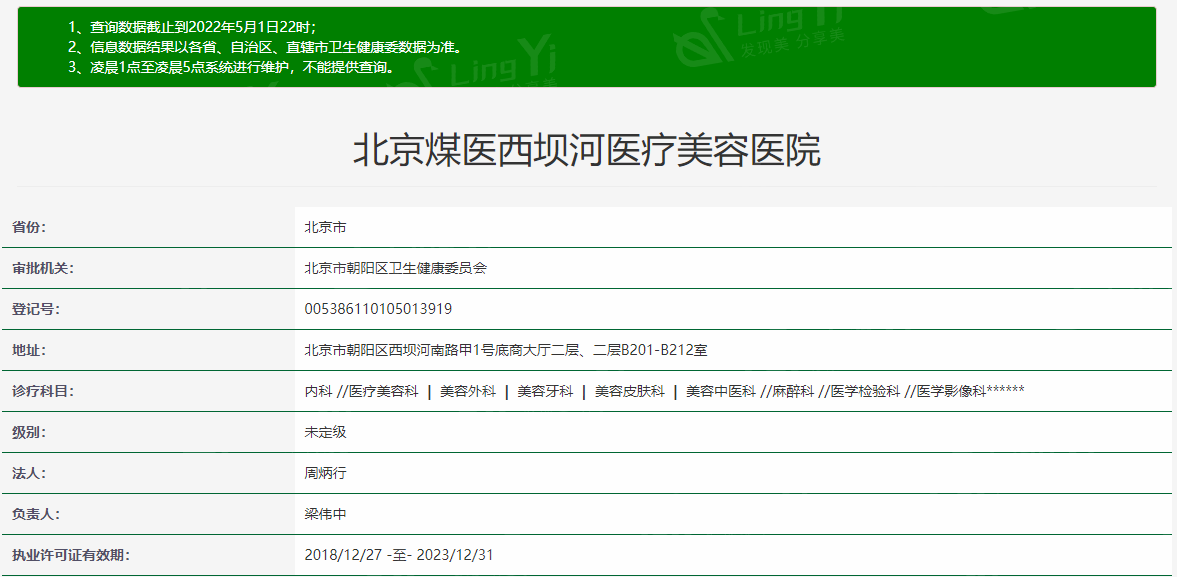The image size is (1177, 577).
Task: Click the name 周炳行
Action: coord(325,473)
